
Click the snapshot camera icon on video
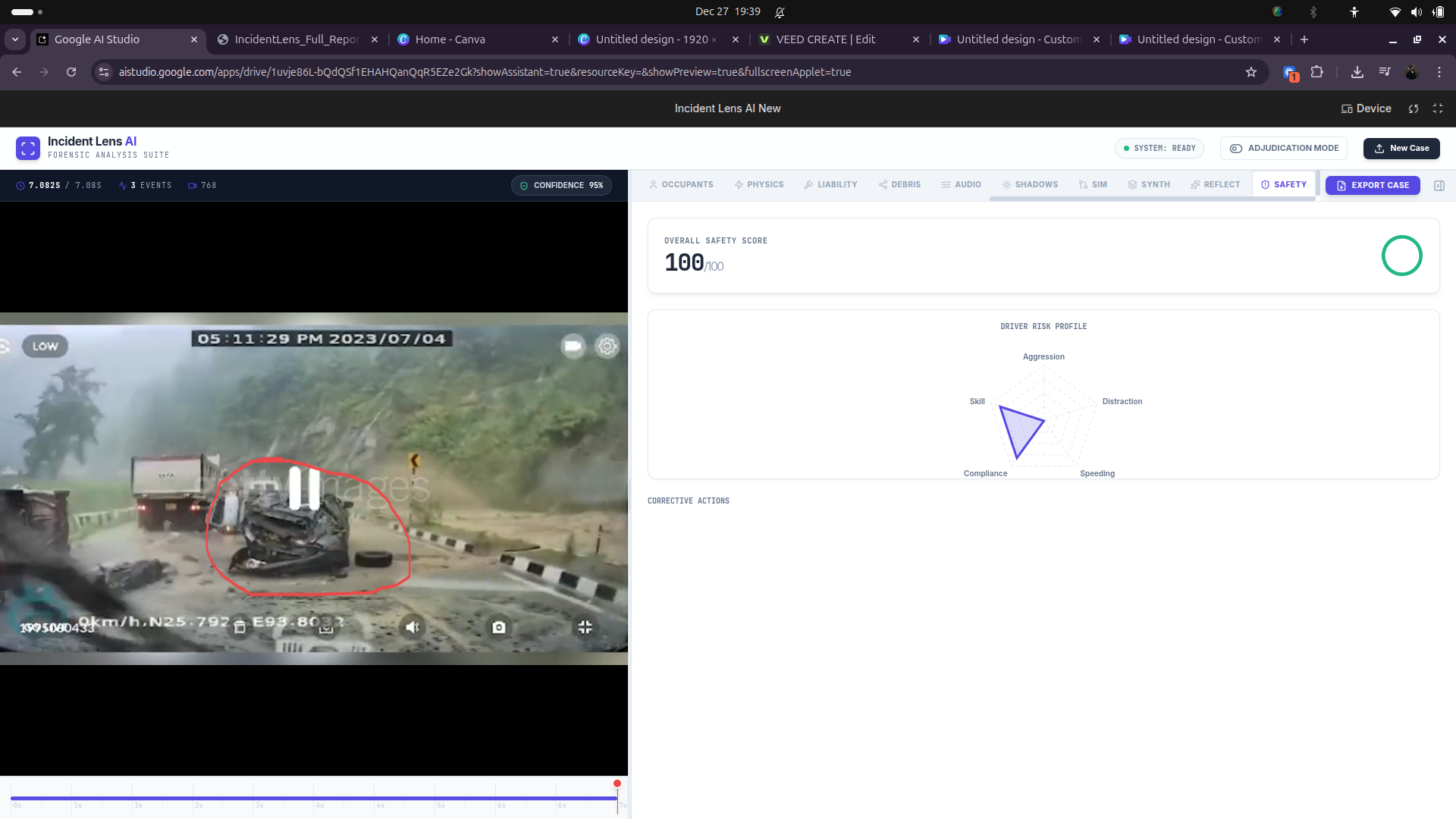[498, 627]
